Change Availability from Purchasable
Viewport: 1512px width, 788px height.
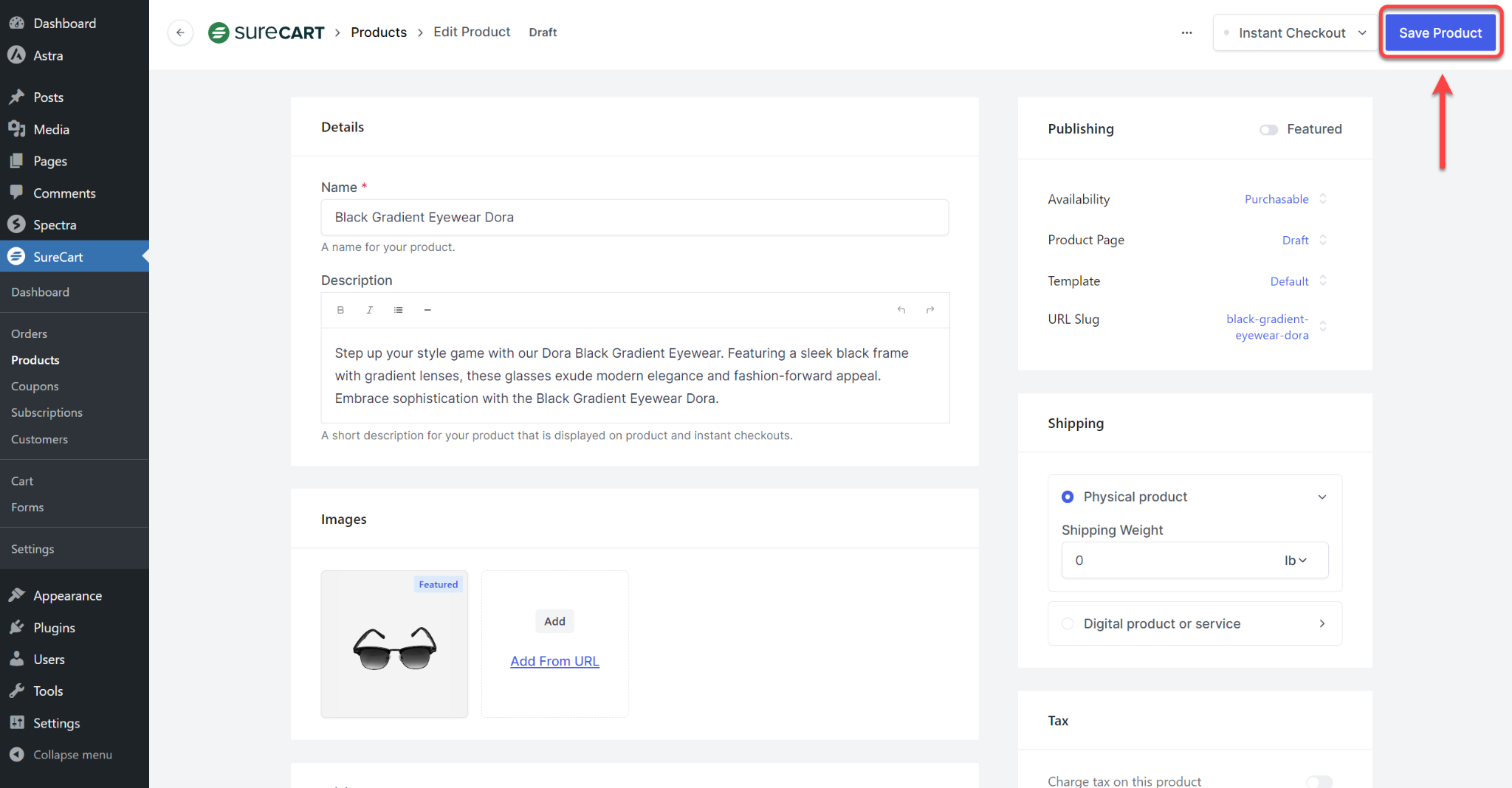tap(1285, 199)
